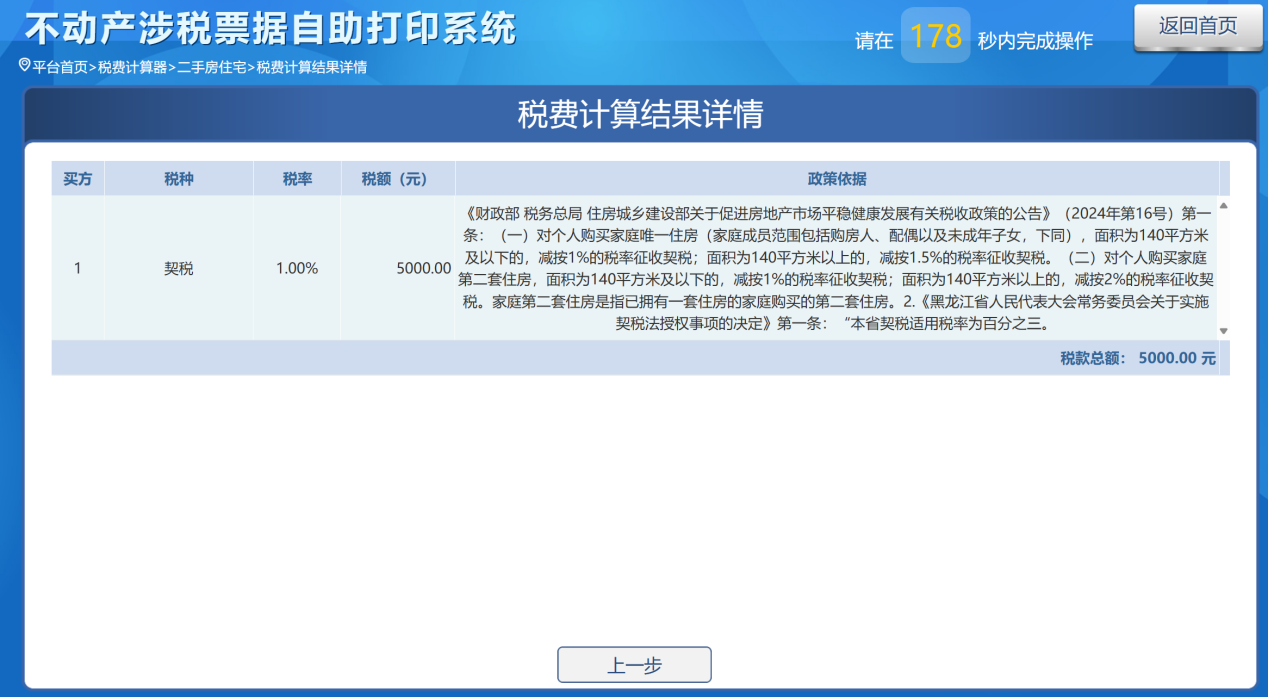Click the 5000.00 amount in the 契税 row
The height and width of the screenshot is (697, 1268).
tap(423, 268)
